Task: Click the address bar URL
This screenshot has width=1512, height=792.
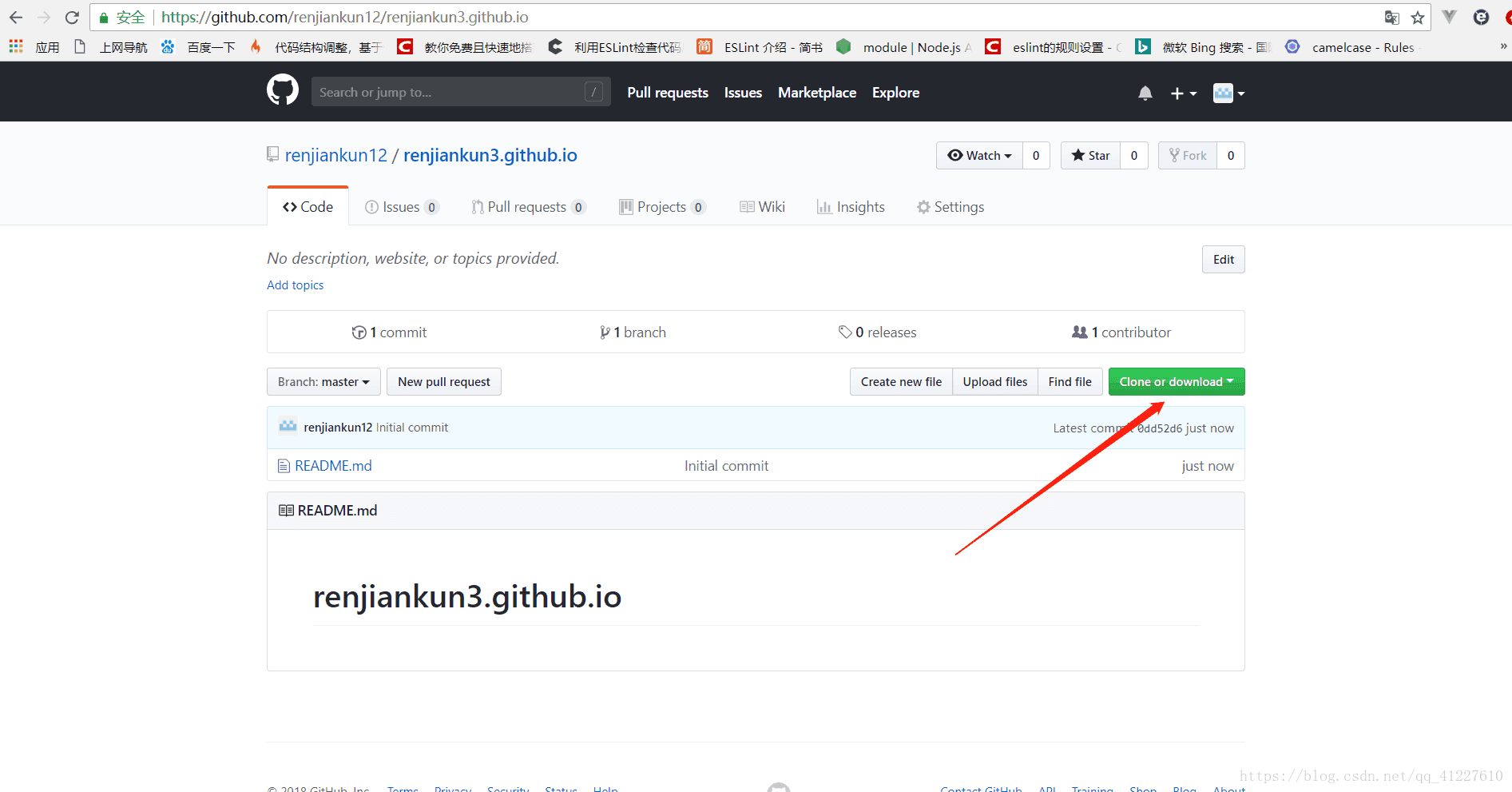Action: pyautogui.click(x=344, y=18)
